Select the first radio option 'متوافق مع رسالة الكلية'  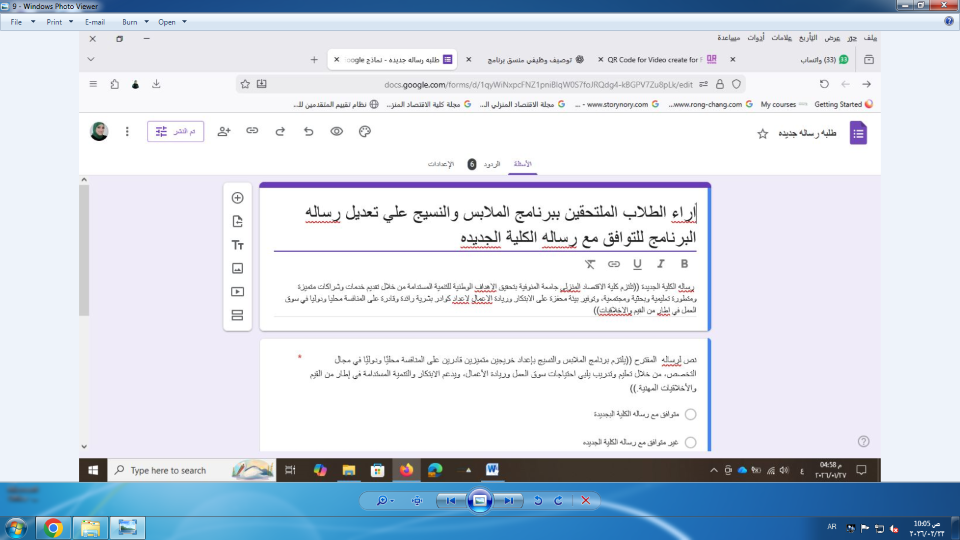690,414
